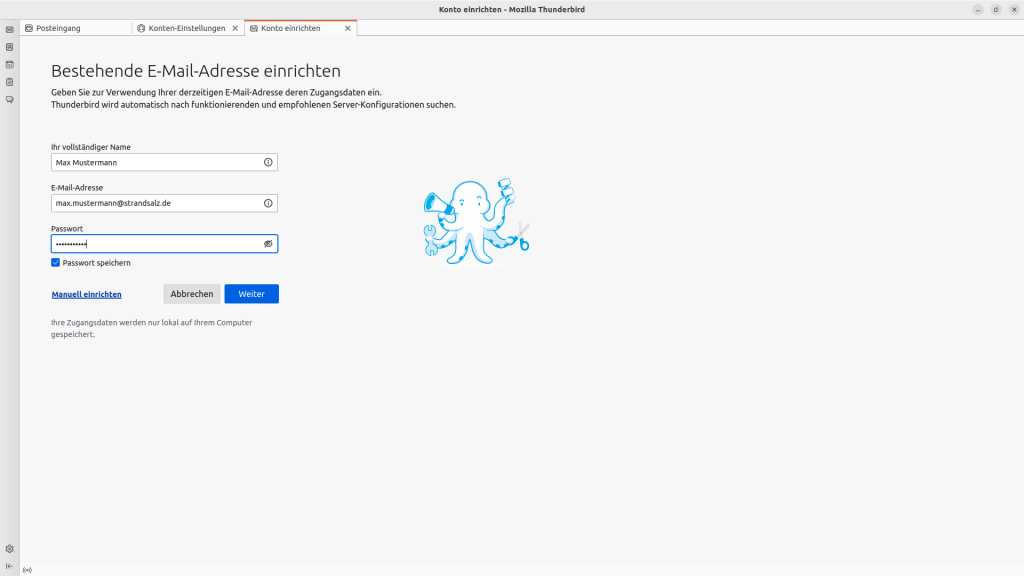This screenshot has width=1024, height=576.
Task: Click info icon in E-Mail-Adresse field
Action: [x=268, y=203]
